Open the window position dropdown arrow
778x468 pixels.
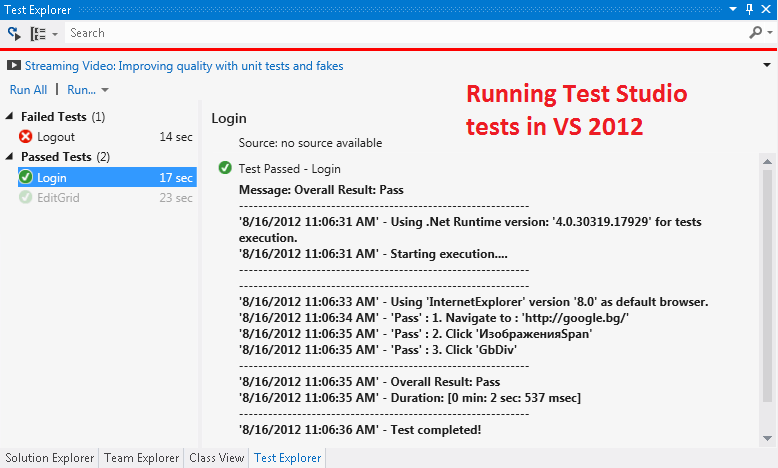click(x=733, y=9)
